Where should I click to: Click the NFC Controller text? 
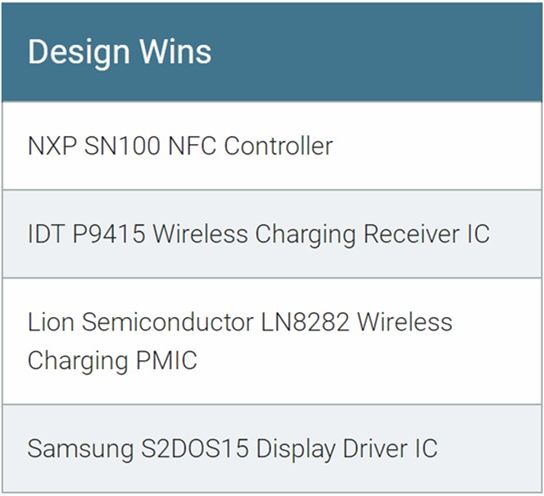tap(250, 146)
